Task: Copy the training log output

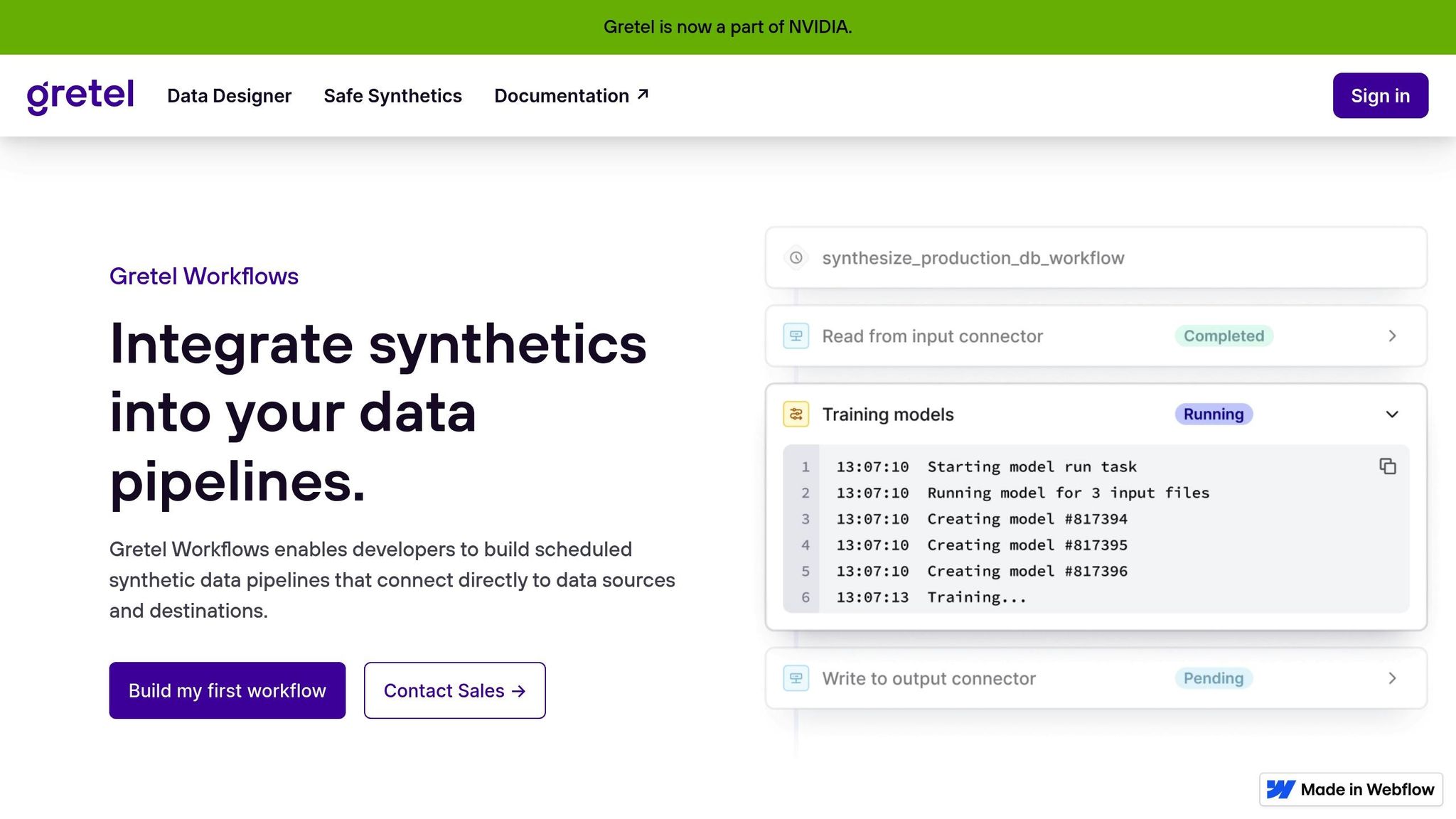Action: 1387,466
